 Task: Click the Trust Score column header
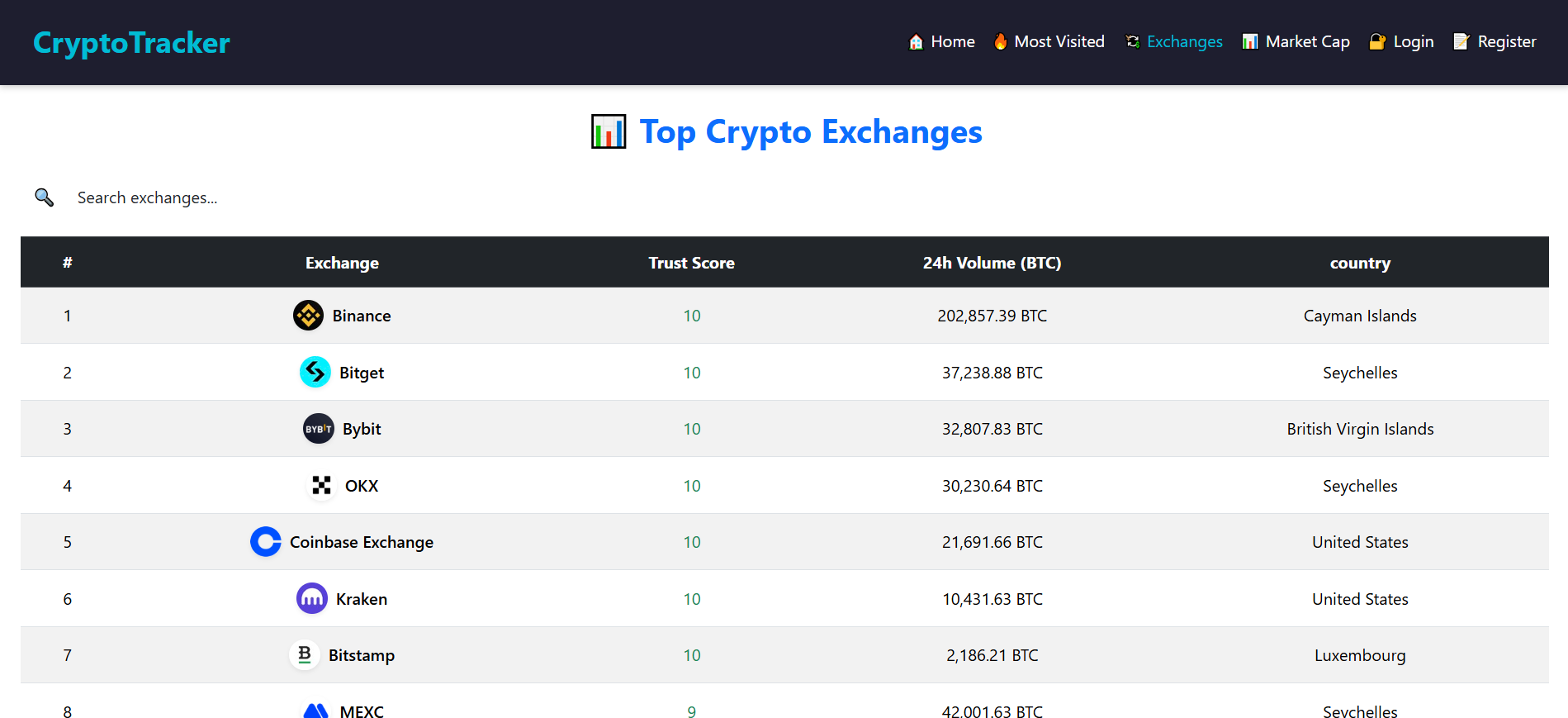pyautogui.click(x=691, y=263)
